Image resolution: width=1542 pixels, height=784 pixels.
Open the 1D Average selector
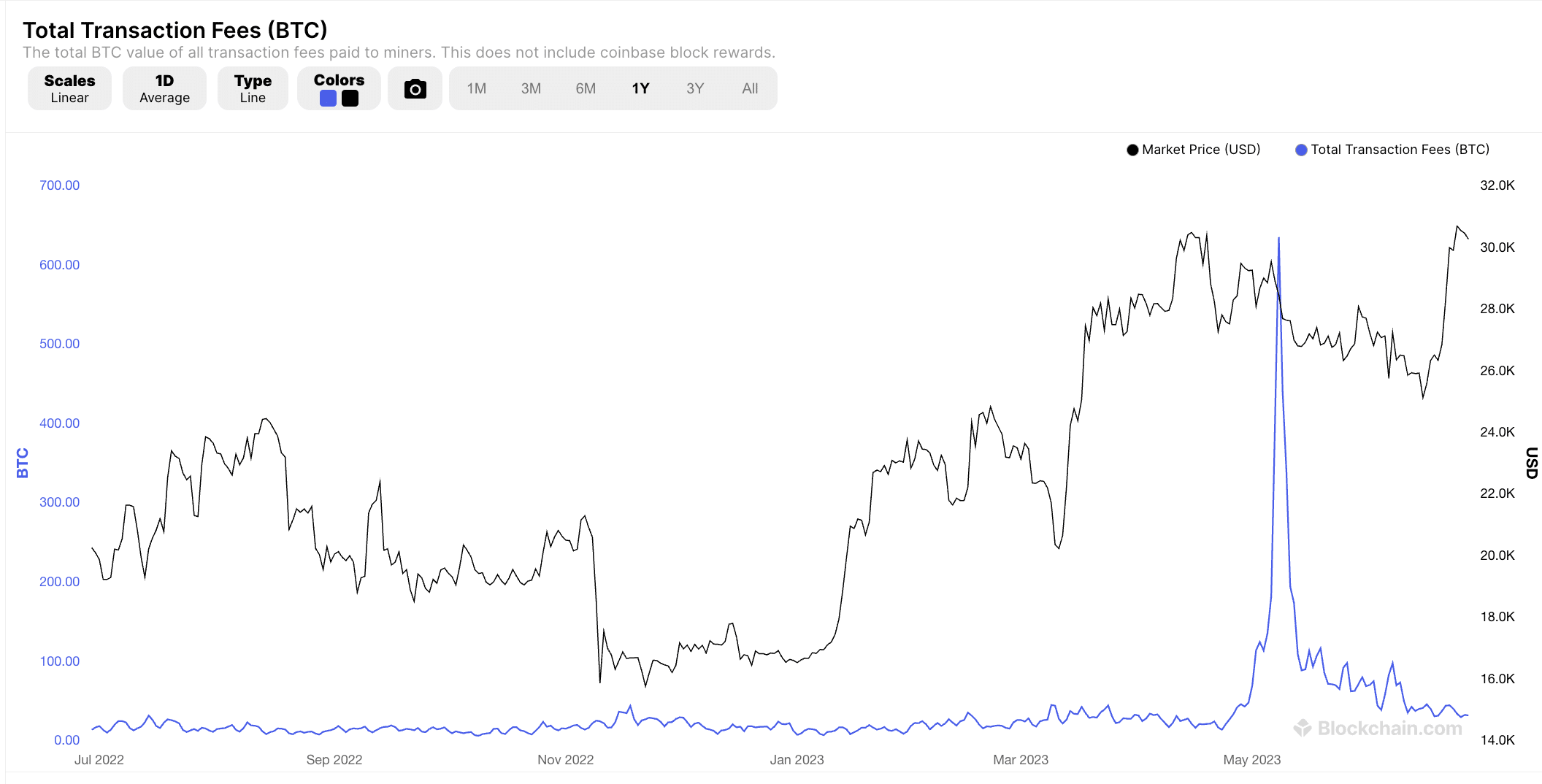tap(164, 89)
